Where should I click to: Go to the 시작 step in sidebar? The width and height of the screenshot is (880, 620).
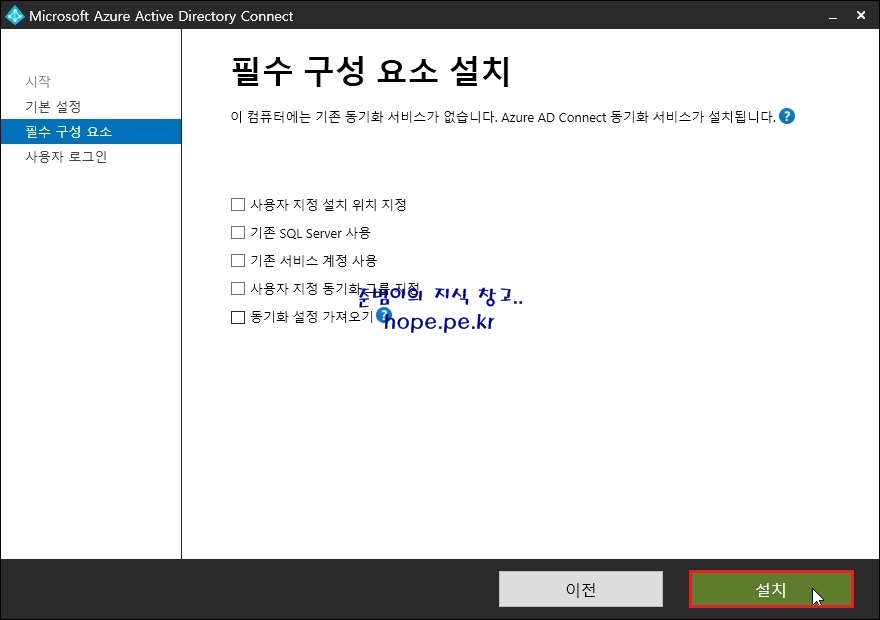pyautogui.click(x=38, y=81)
